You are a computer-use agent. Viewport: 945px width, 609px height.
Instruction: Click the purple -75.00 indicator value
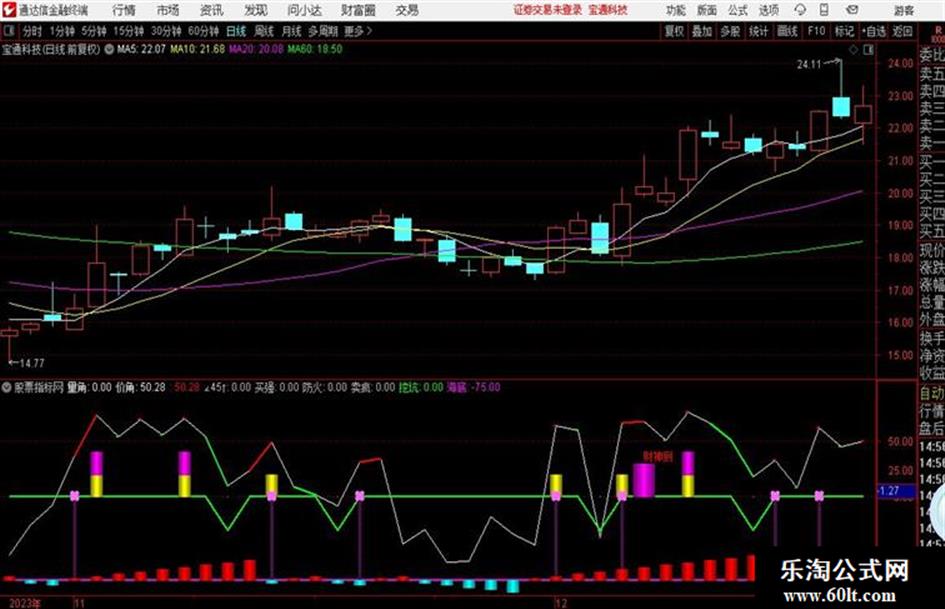click(485, 387)
